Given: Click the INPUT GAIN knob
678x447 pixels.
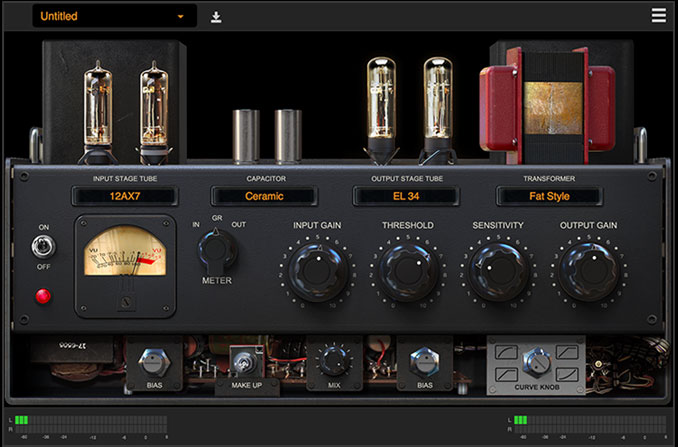Looking at the screenshot, I should 317,272.
